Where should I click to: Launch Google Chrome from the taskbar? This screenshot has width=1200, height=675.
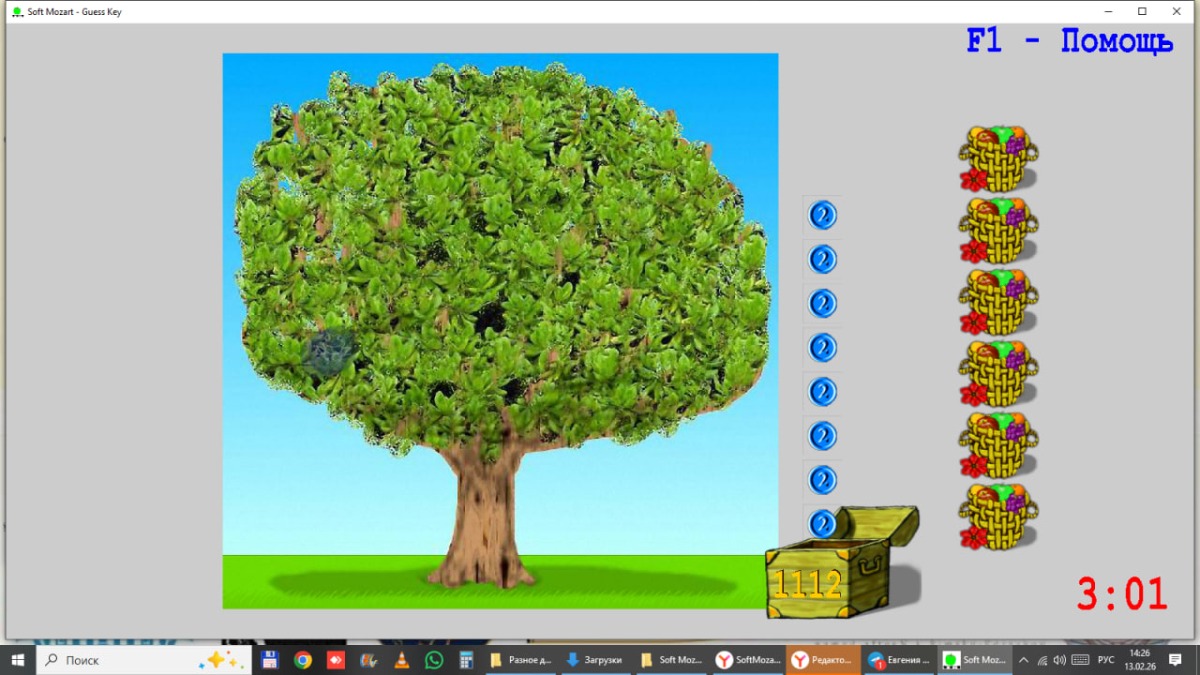[x=302, y=660]
